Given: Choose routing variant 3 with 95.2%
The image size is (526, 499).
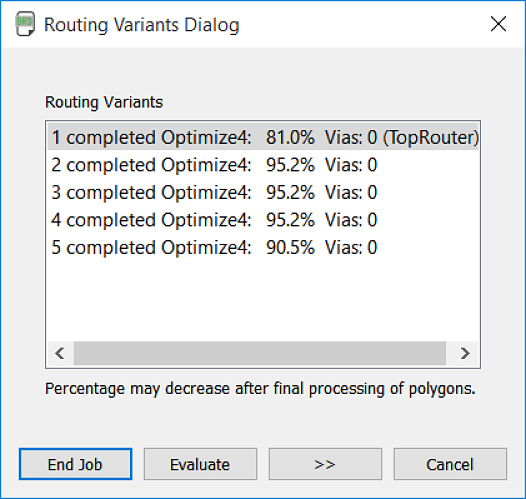Looking at the screenshot, I should click(x=263, y=192).
